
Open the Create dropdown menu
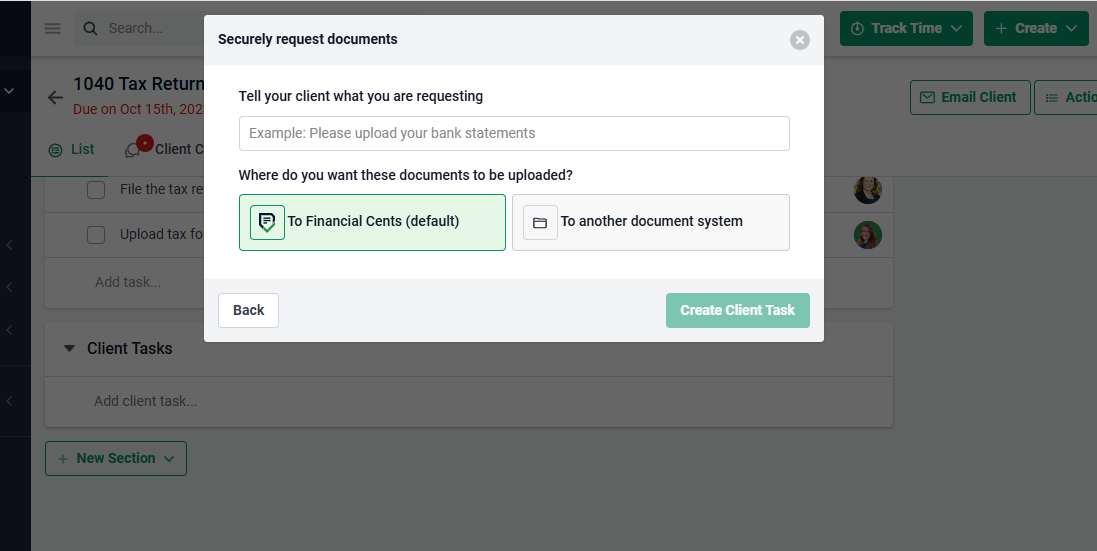(1036, 29)
